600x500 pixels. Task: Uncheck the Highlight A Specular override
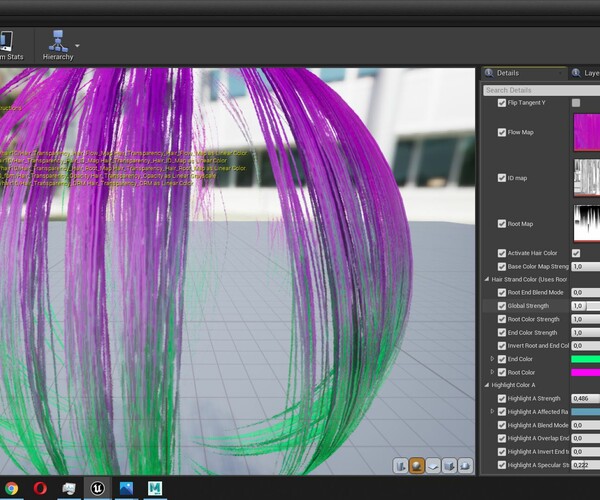[502, 465]
